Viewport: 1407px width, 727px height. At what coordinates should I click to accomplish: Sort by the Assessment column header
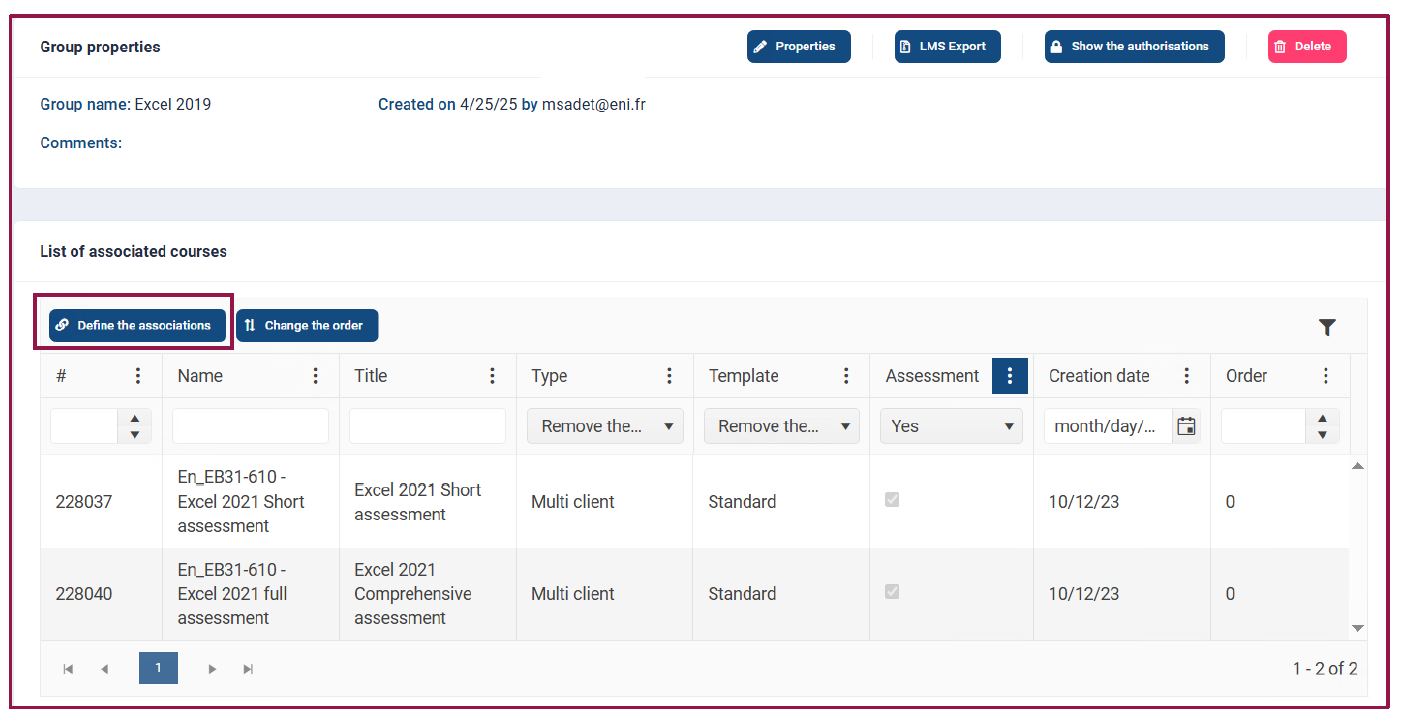932,376
